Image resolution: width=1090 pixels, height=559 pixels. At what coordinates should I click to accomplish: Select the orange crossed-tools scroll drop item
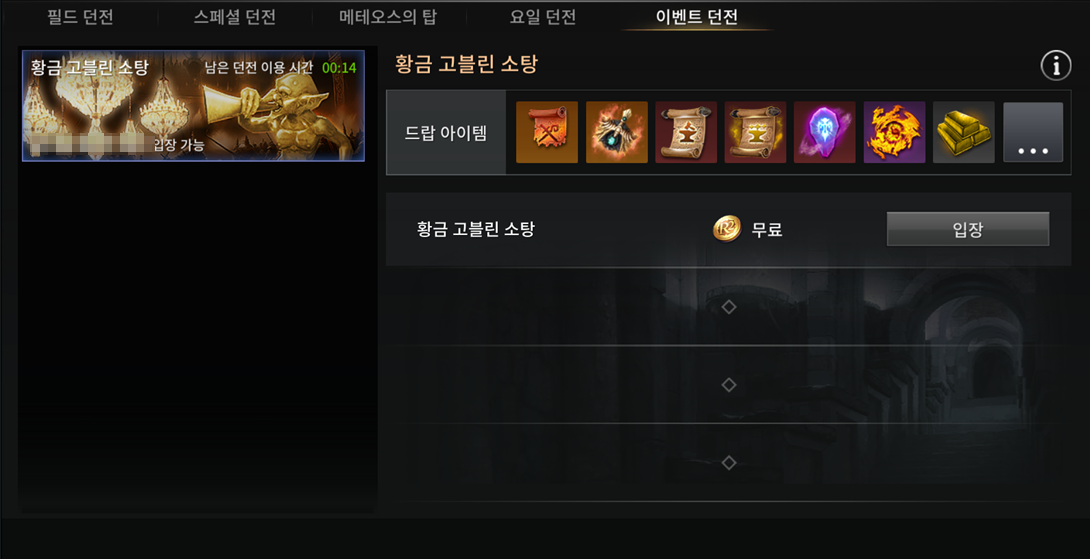click(x=547, y=132)
